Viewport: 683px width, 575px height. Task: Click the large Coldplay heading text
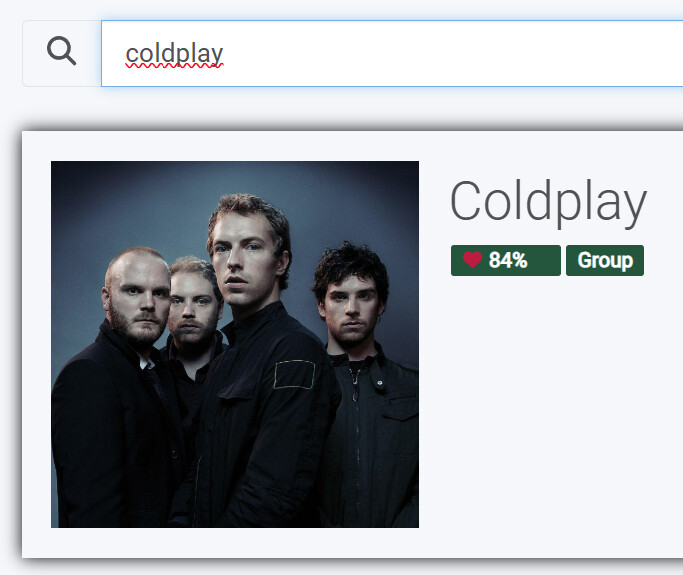[548, 202]
